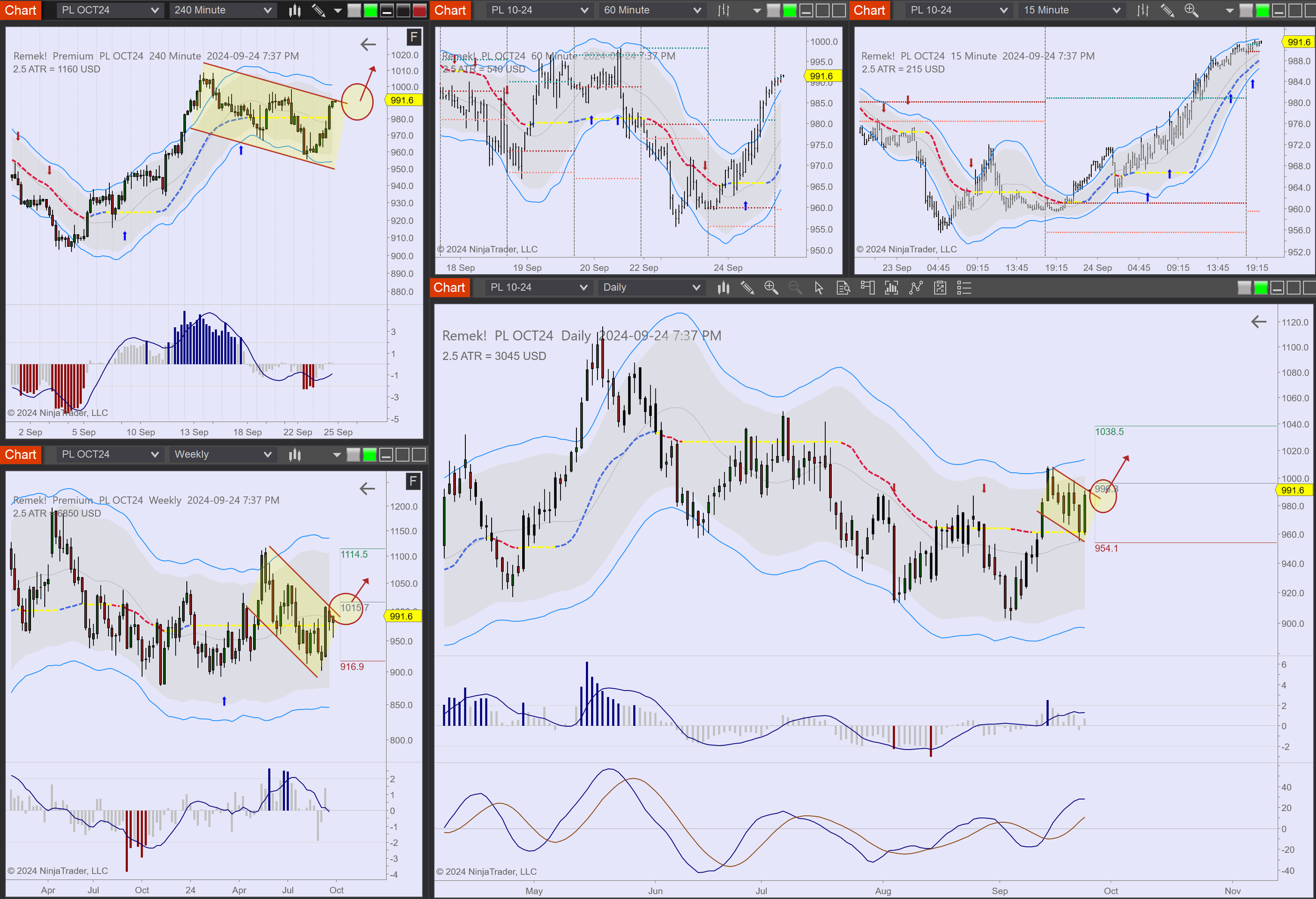Image resolution: width=1316 pixels, height=899 pixels.
Task: Activate Zoom In on the Daily chart toolbar
Action: click(771, 288)
